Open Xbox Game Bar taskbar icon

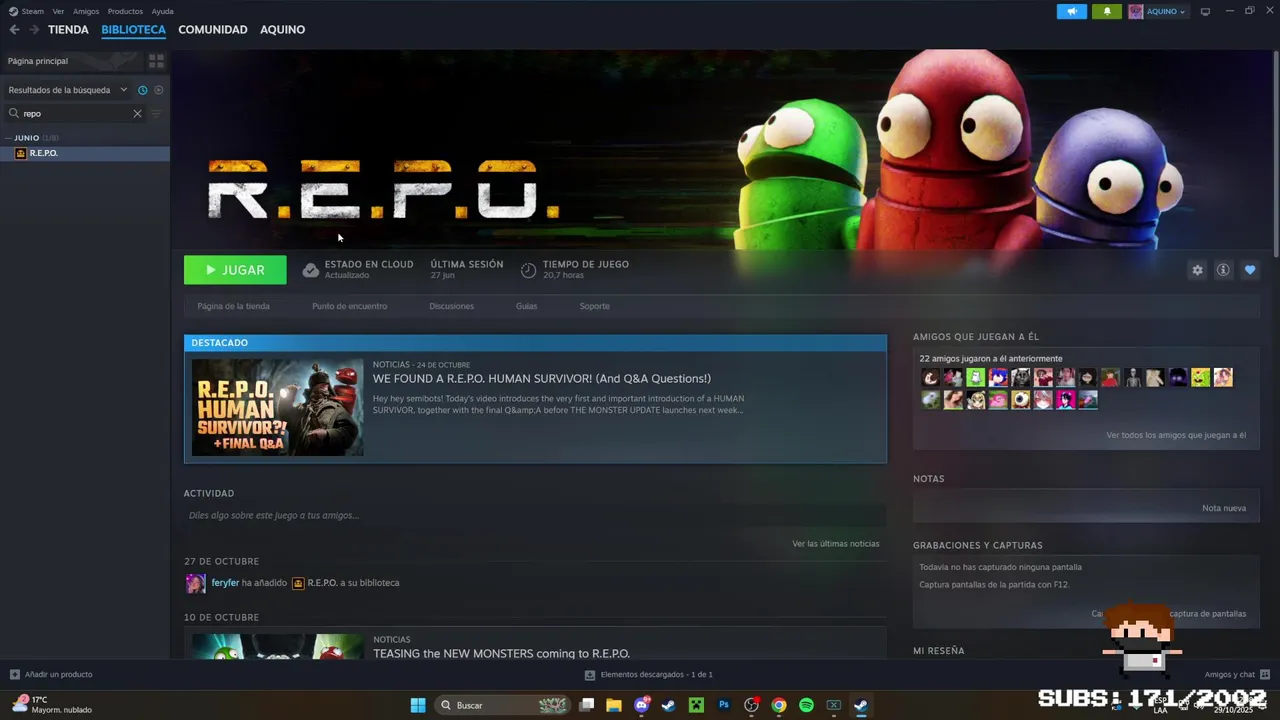(x=833, y=705)
